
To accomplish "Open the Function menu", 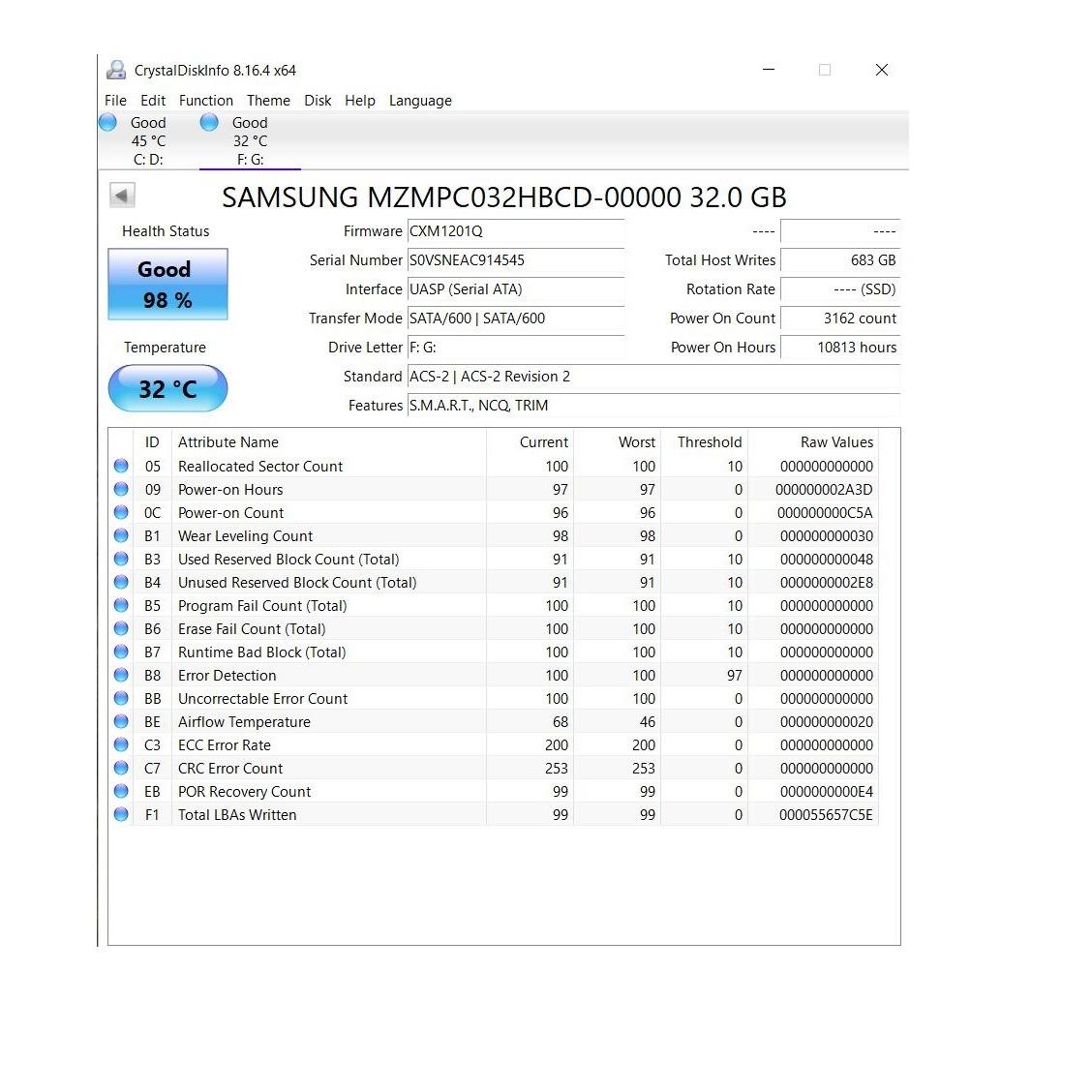I will point(205,101).
